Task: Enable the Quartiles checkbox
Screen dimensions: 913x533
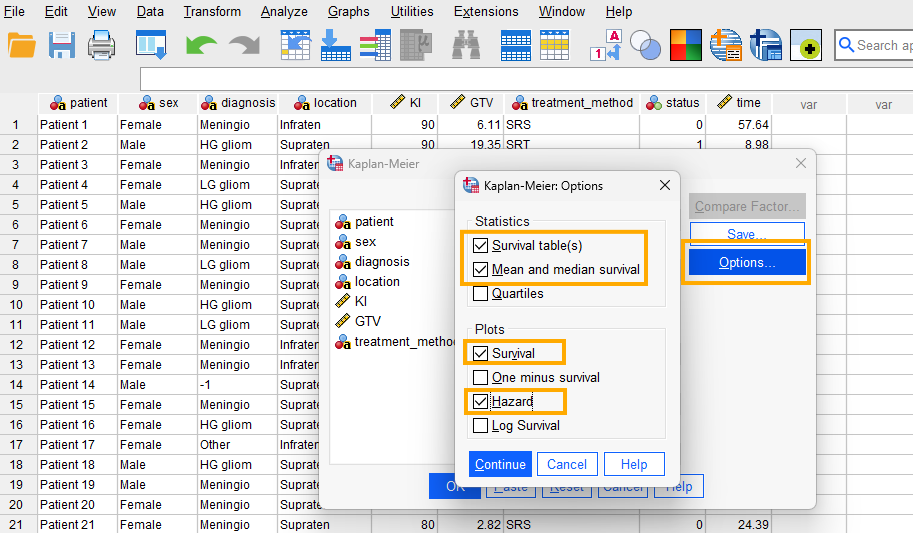Action: (x=480, y=294)
